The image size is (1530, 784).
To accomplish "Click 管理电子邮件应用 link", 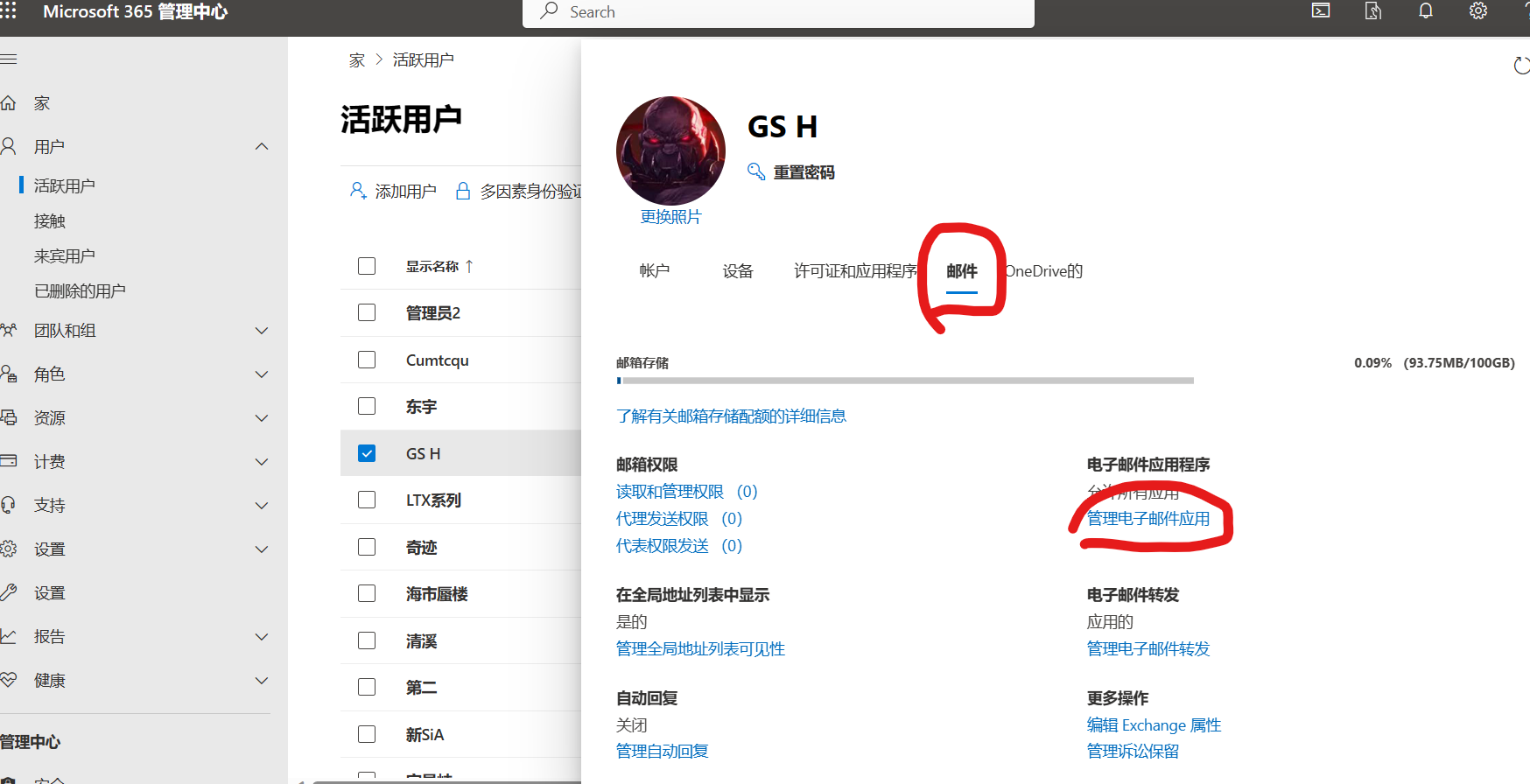I will (1148, 519).
